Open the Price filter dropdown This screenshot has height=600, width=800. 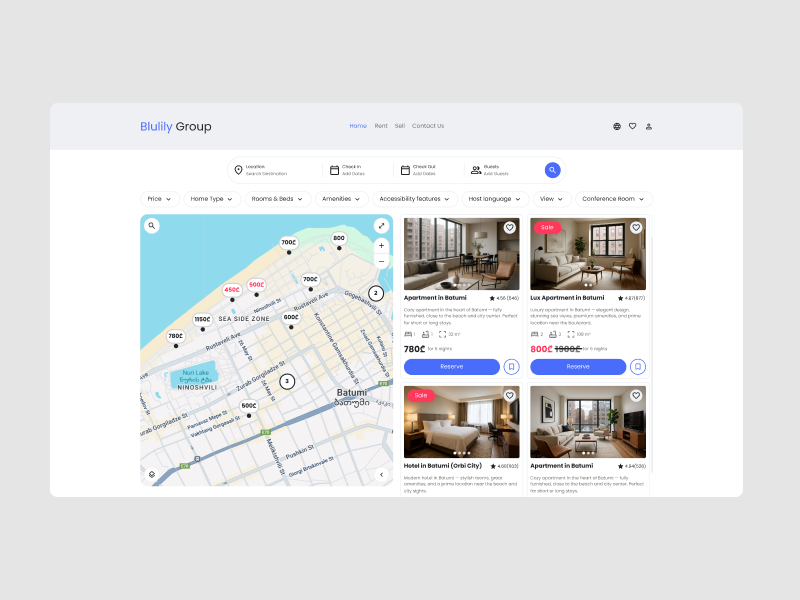point(158,199)
